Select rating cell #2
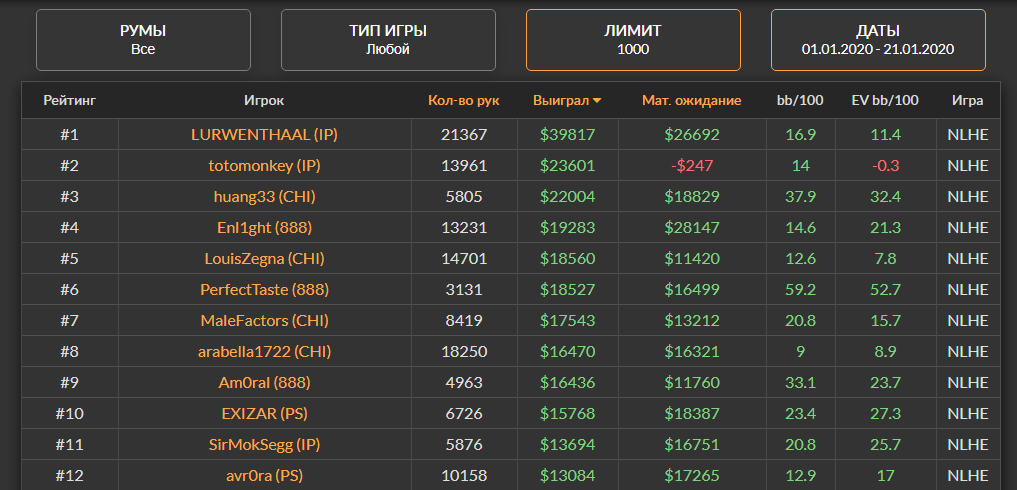The height and width of the screenshot is (490, 1017). (69, 165)
